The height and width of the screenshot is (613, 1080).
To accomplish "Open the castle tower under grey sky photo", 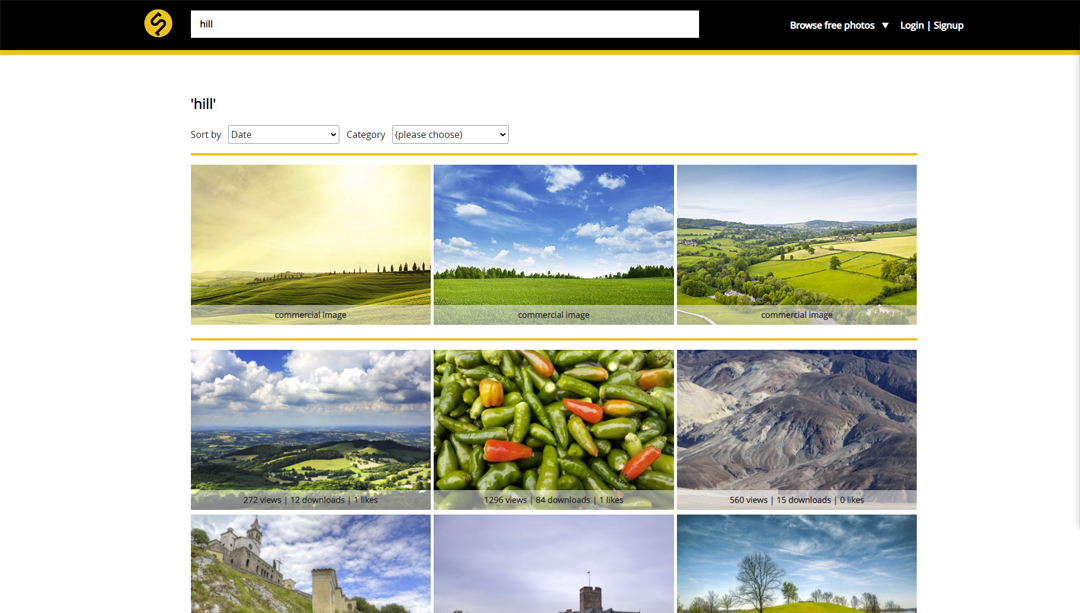I will pyautogui.click(x=554, y=564).
